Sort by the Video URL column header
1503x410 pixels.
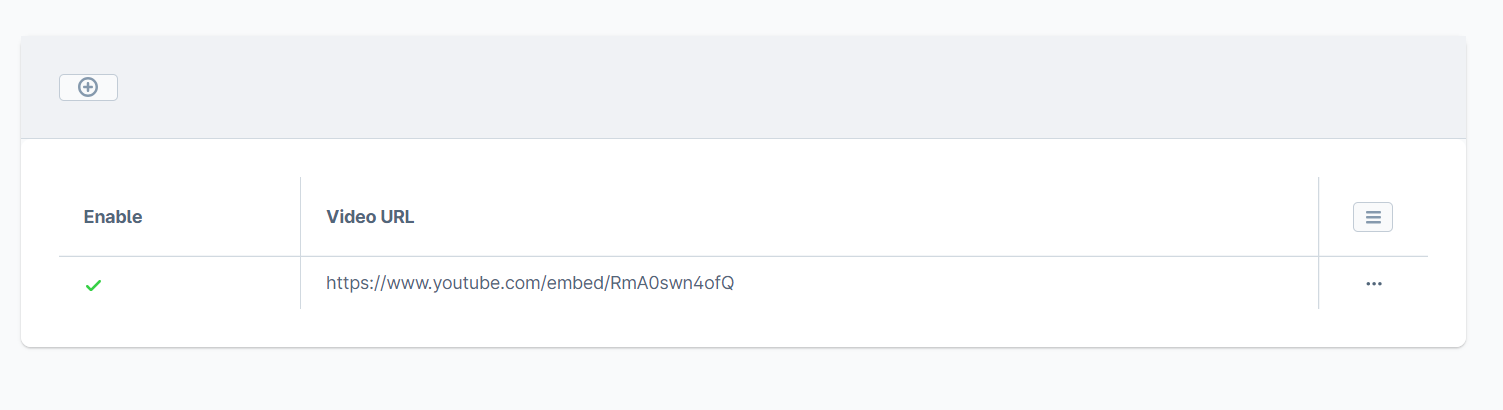[370, 217]
